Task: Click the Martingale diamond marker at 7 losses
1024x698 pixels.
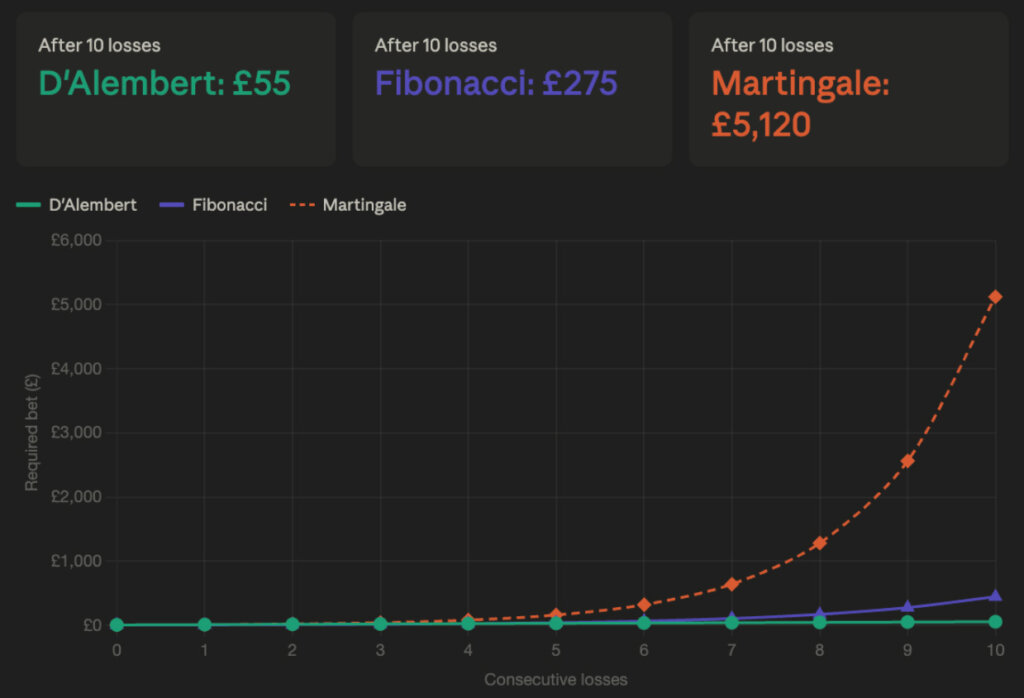Action: point(732,584)
